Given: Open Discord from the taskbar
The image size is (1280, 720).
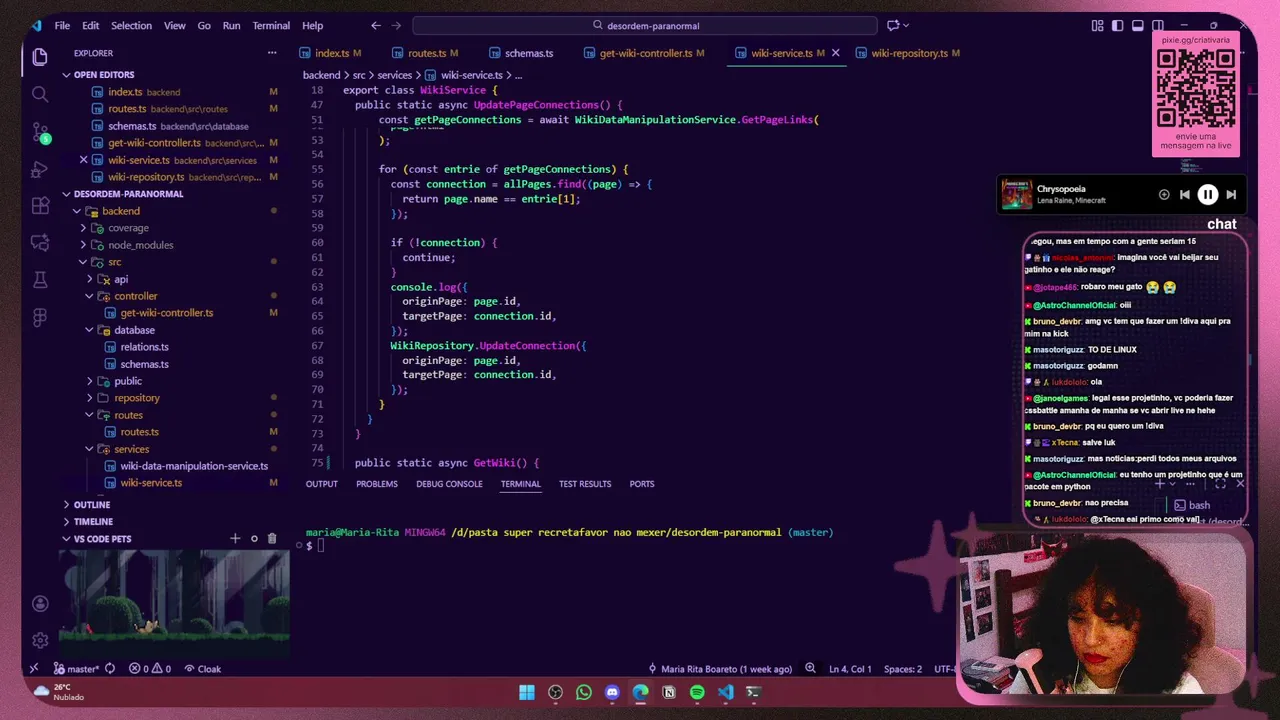Looking at the screenshot, I should coord(612,692).
